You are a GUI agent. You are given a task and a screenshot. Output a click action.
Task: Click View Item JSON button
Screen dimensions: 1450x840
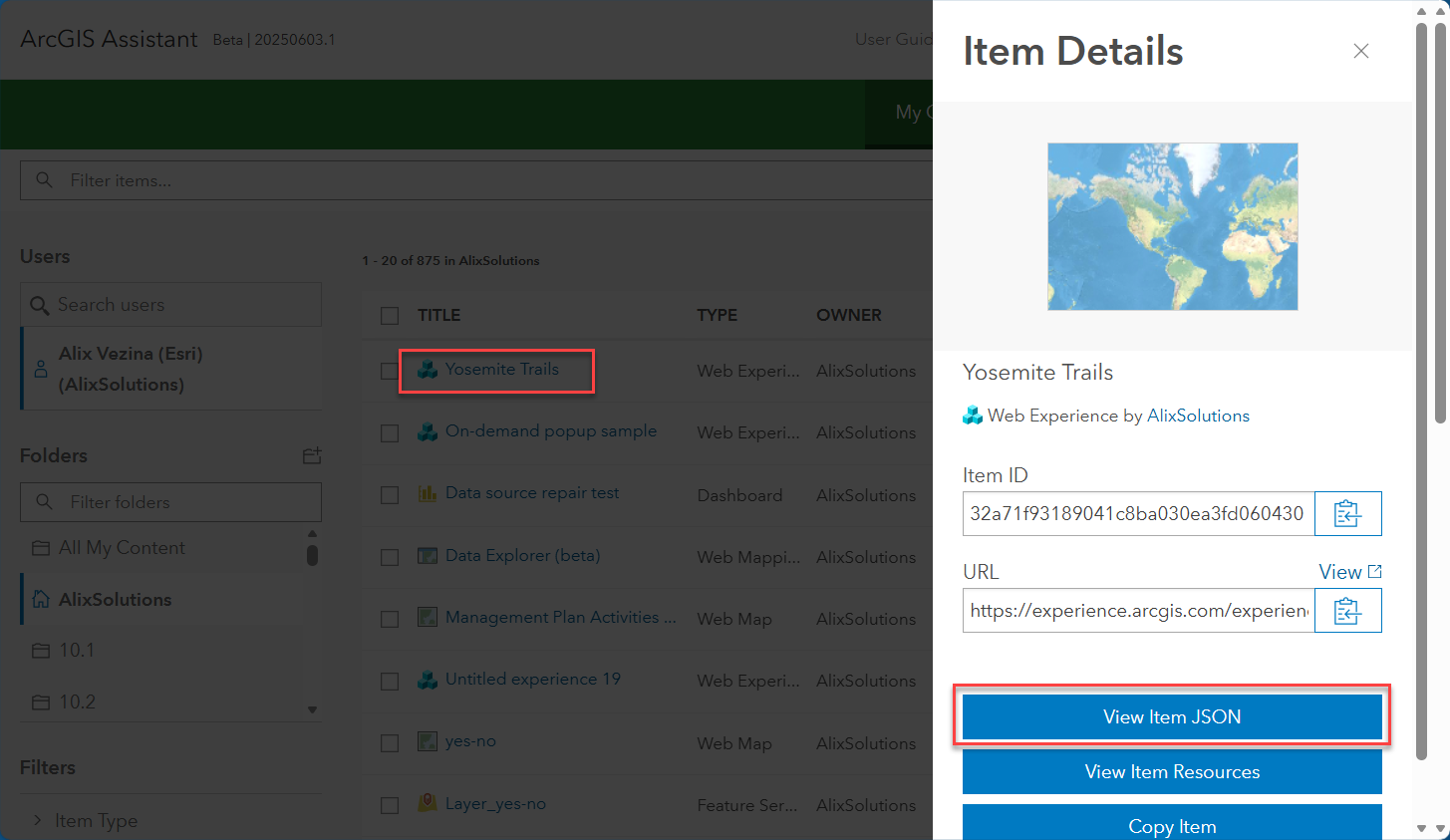(1172, 716)
